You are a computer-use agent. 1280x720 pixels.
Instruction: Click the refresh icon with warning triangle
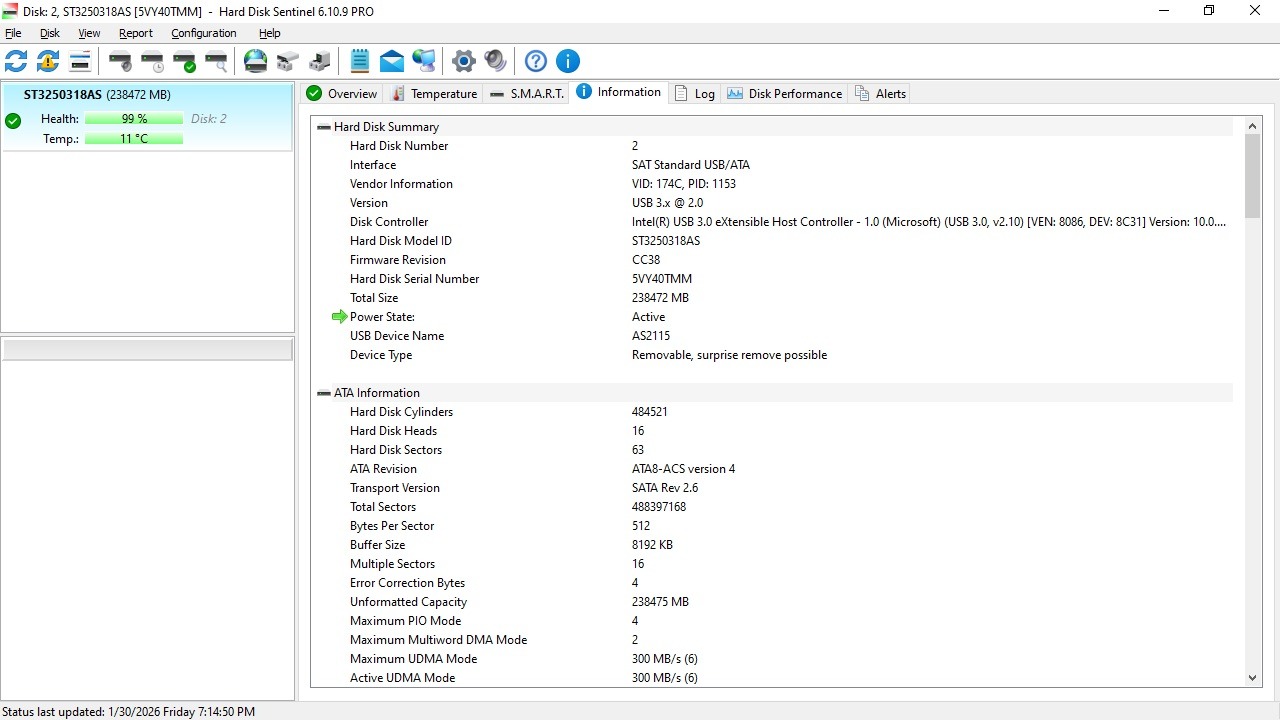coord(48,61)
